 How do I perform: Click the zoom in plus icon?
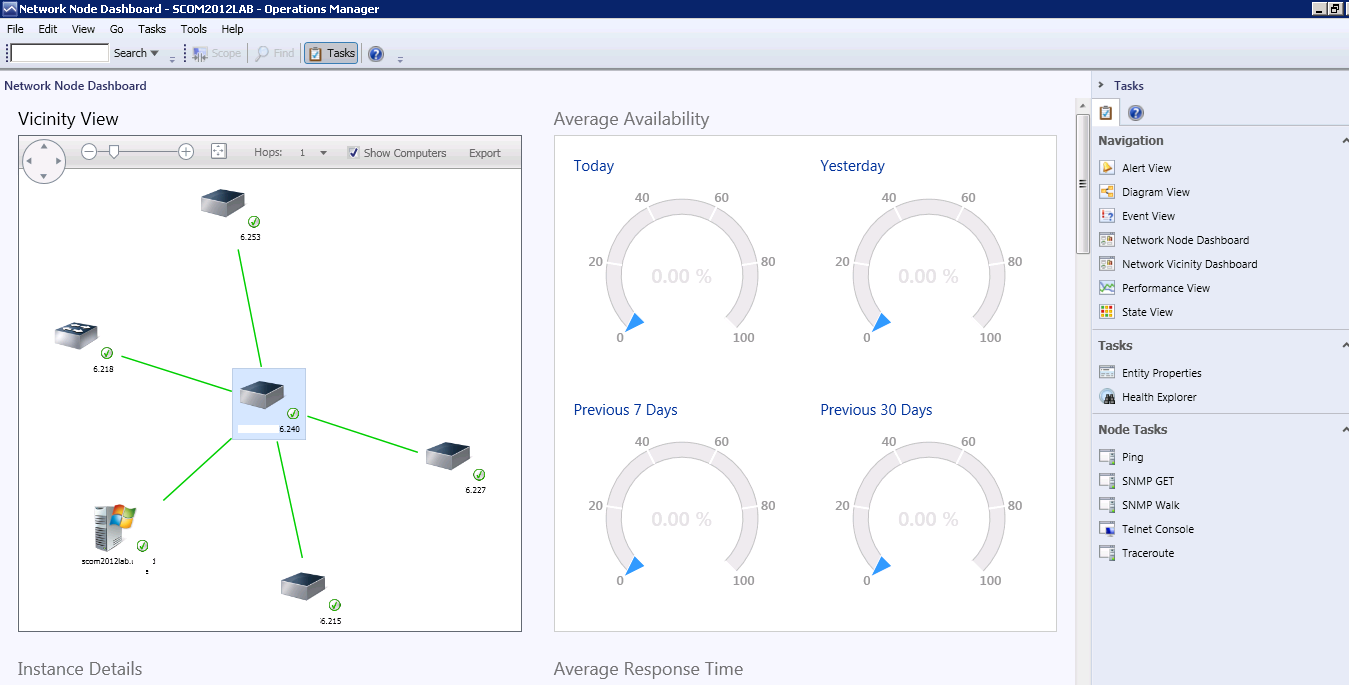[x=186, y=152]
